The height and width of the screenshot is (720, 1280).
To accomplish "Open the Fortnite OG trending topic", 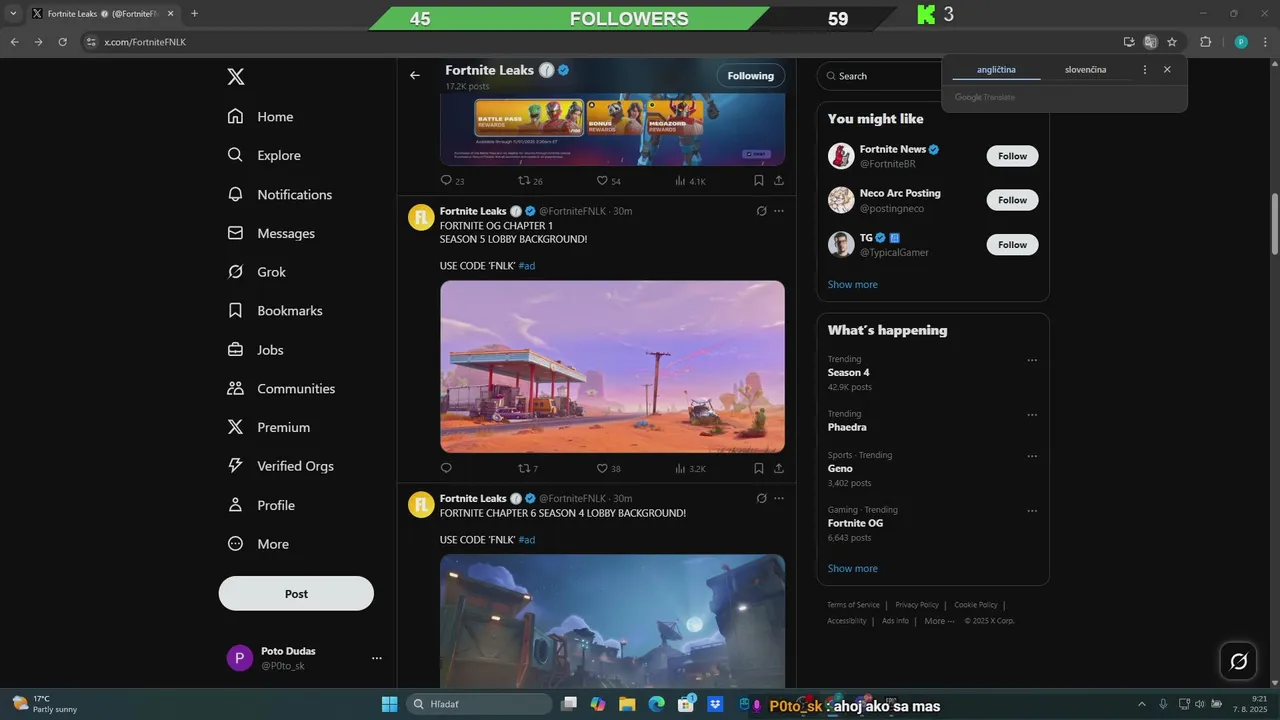I will tap(855, 523).
